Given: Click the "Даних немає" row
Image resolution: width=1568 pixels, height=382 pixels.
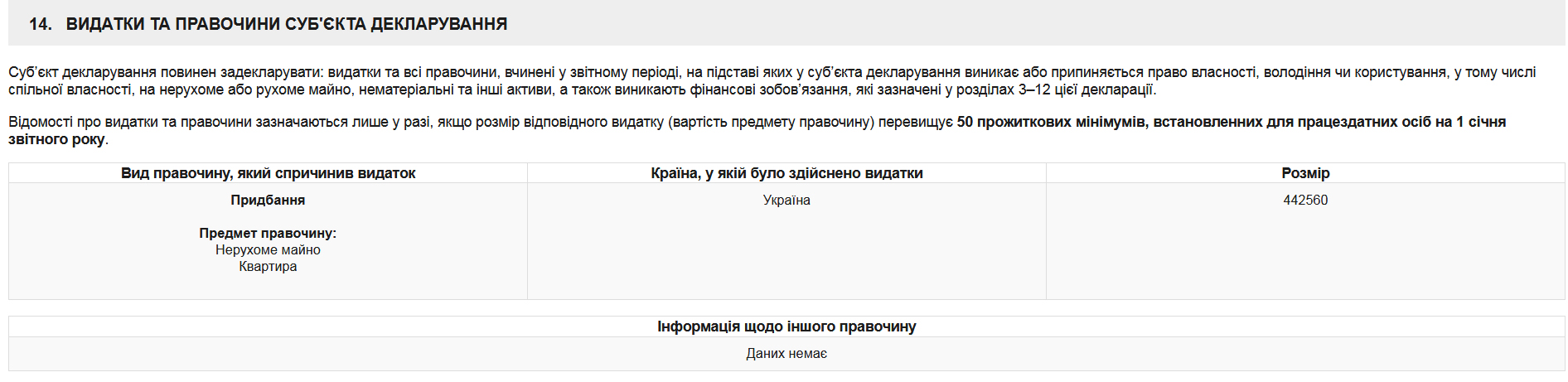Looking at the screenshot, I should pos(786,354).
